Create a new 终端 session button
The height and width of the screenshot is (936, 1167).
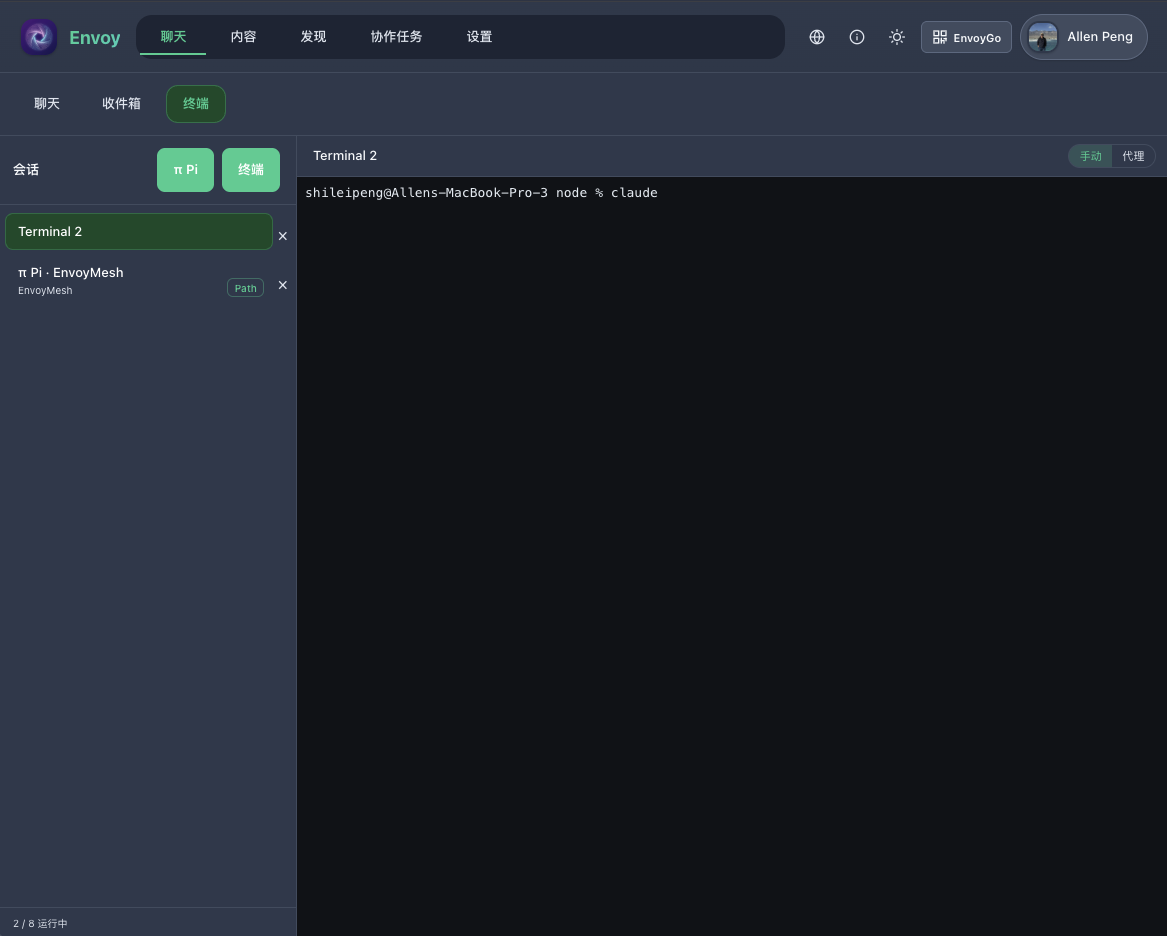[251, 170]
